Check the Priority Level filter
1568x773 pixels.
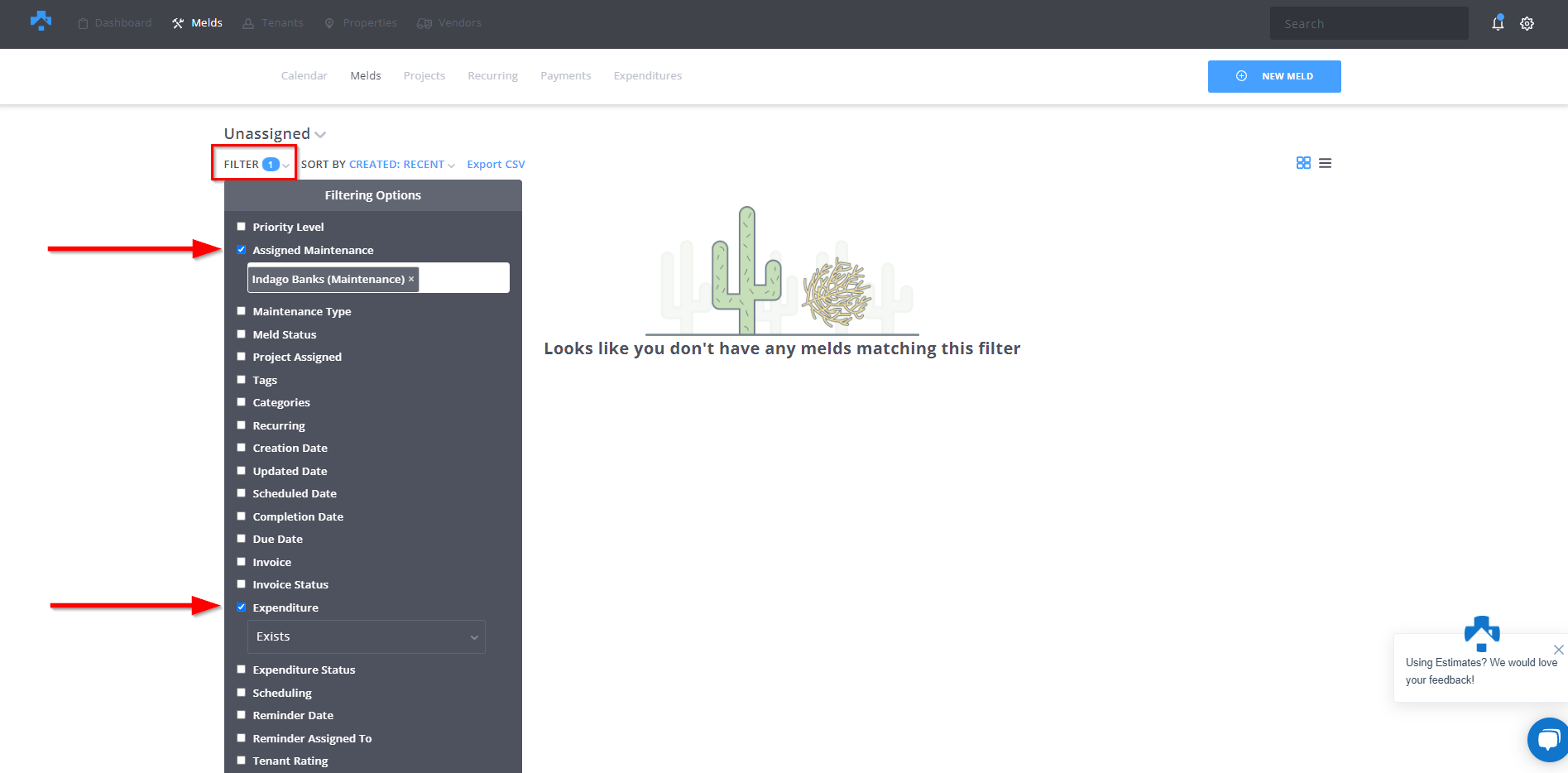[x=242, y=226]
